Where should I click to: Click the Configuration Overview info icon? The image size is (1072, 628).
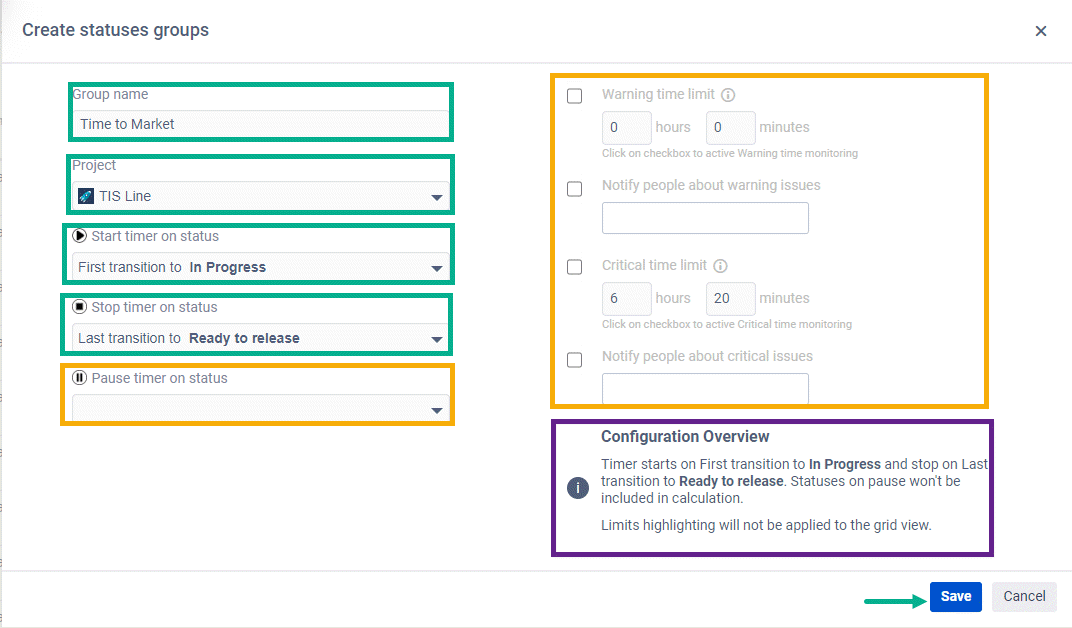pos(578,488)
